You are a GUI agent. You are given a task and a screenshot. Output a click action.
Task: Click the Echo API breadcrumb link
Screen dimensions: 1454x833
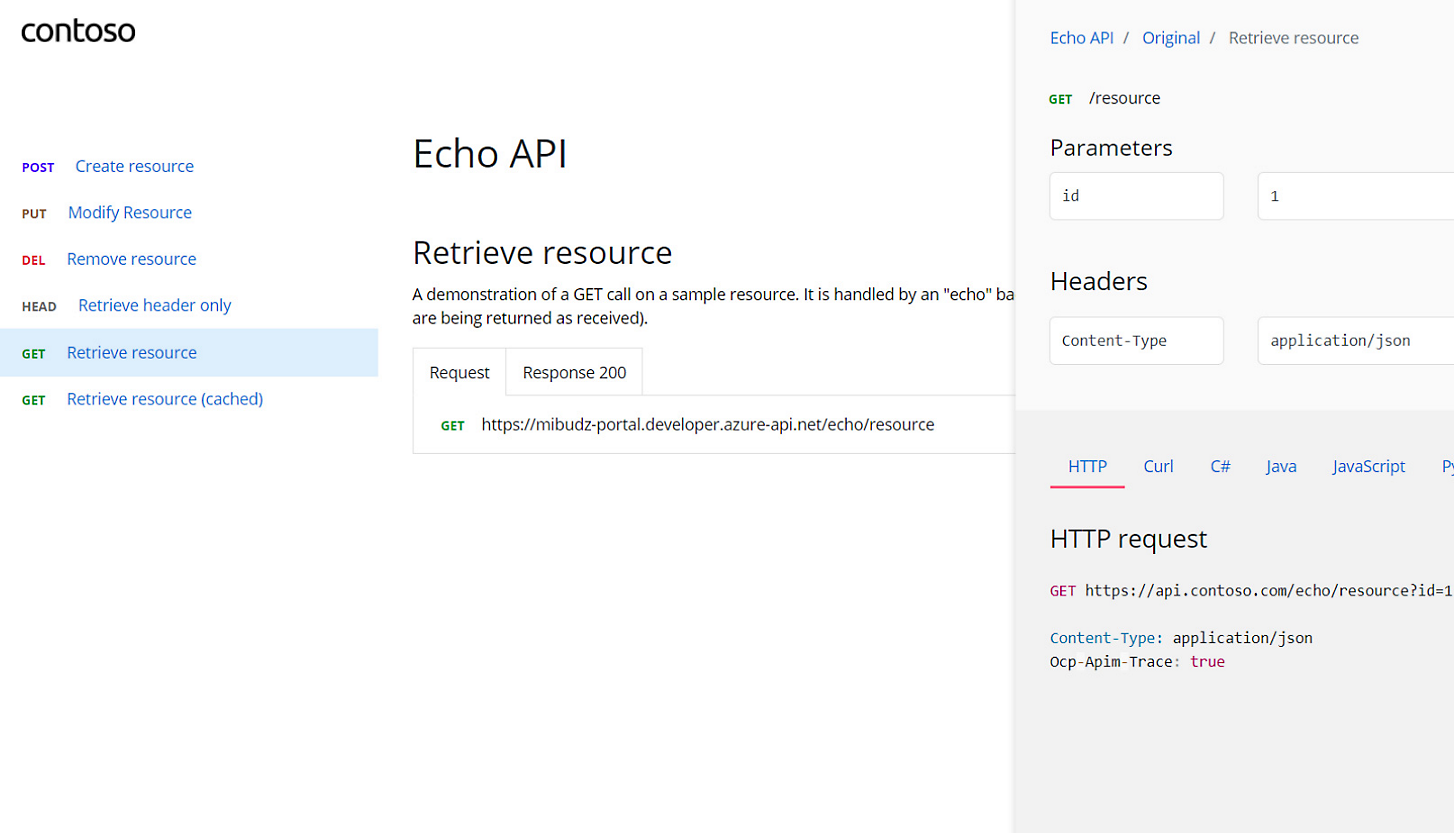[1081, 38]
